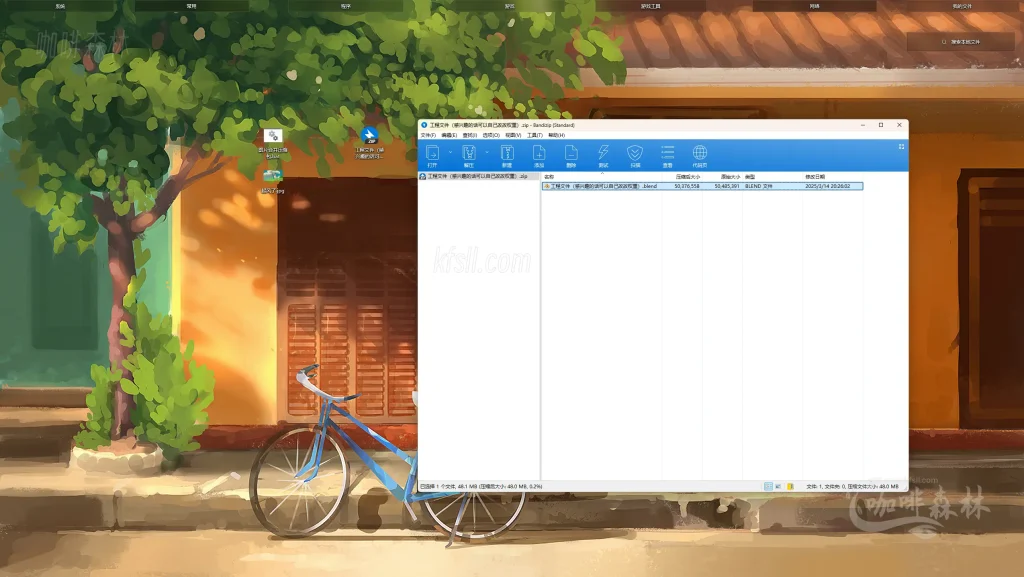Open the 代码页 (Codepage) globe icon
The image size is (1024, 577).
point(700,155)
